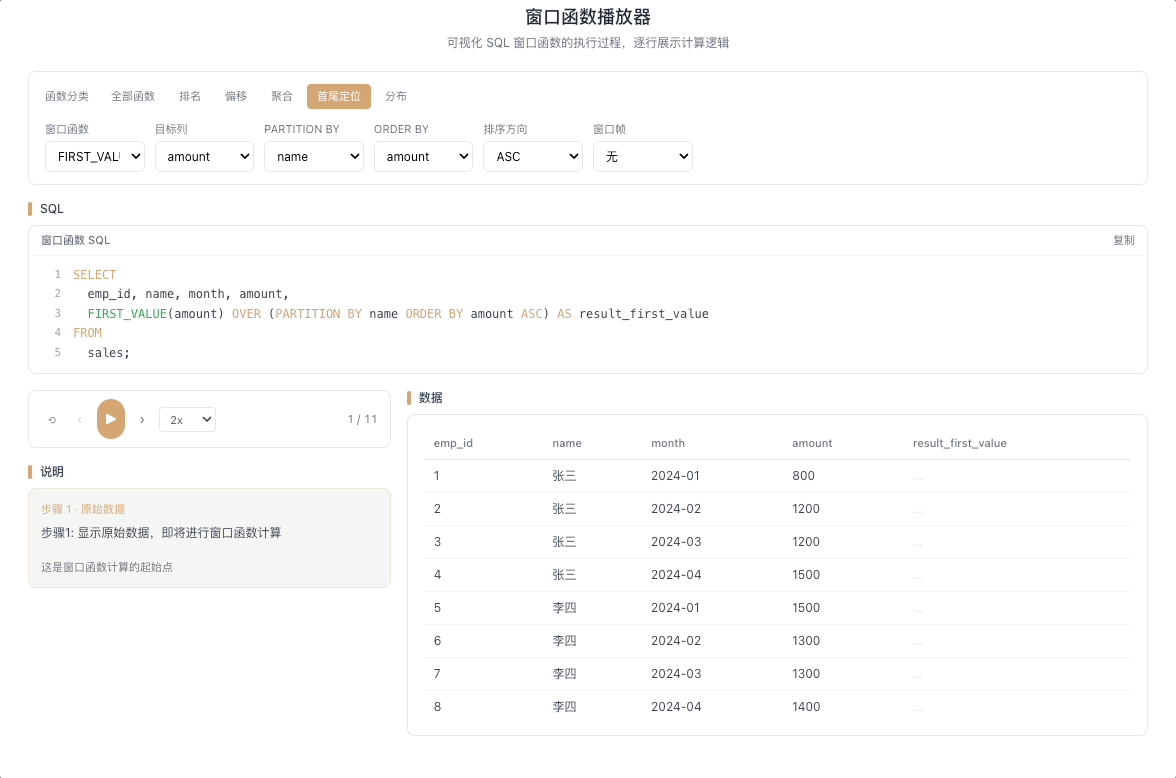Image resolution: width=1176 pixels, height=778 pixels.
Task: Click emp_id 4 cell
Action: [437, 575]
